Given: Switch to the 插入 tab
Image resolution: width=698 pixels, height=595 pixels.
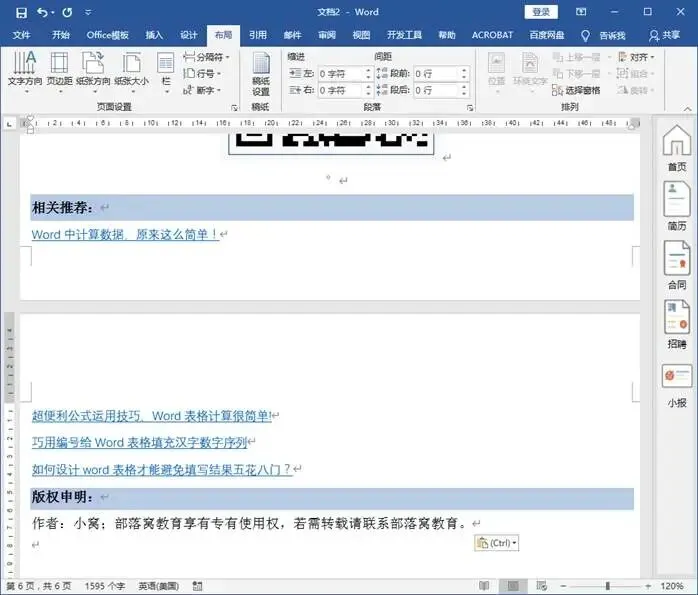Looking at the screenshot, I should 154,35.
